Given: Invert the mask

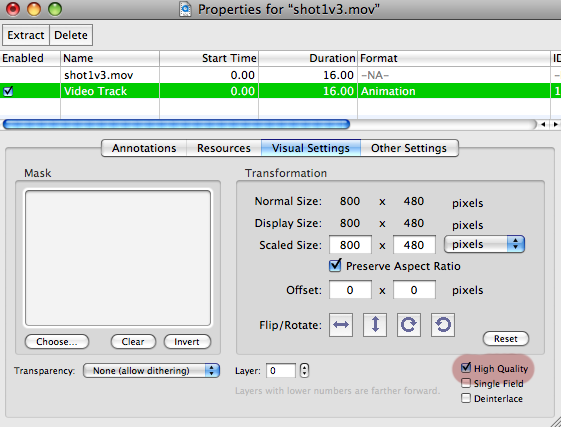Looking at the screenshot, I should pos(187,341).
